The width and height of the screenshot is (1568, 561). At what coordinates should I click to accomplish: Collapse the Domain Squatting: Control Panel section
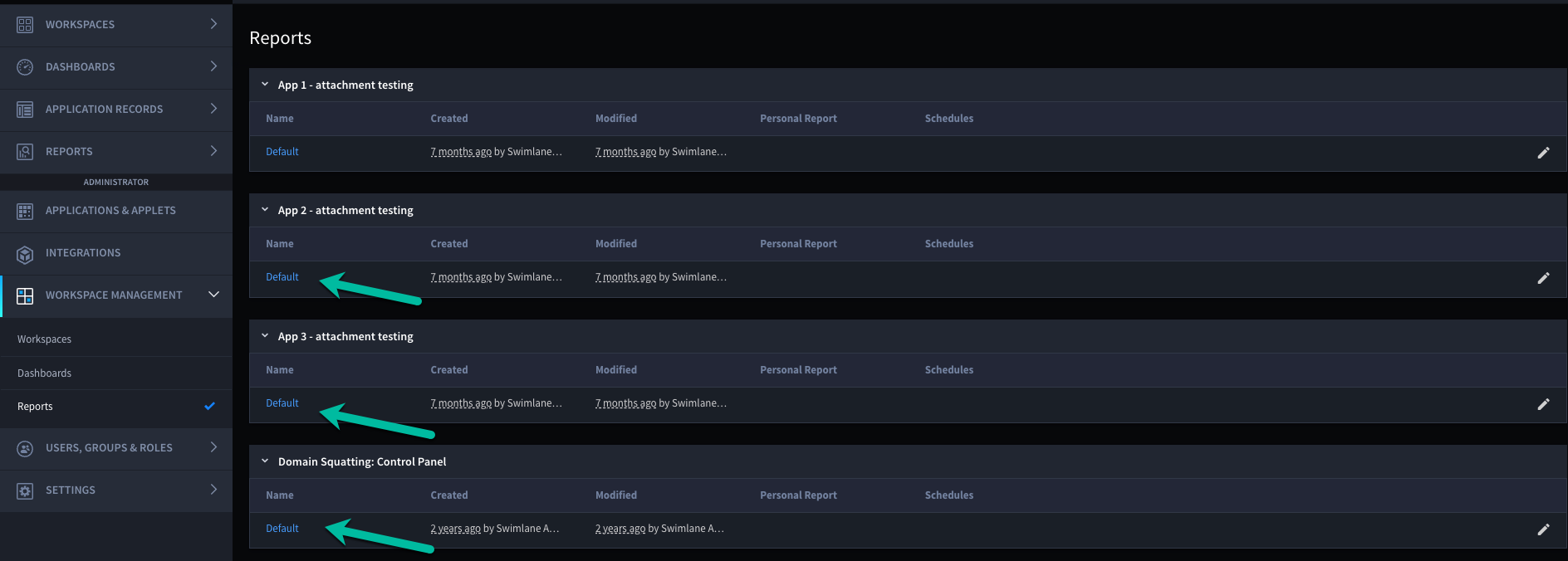(x=265, y=461)
